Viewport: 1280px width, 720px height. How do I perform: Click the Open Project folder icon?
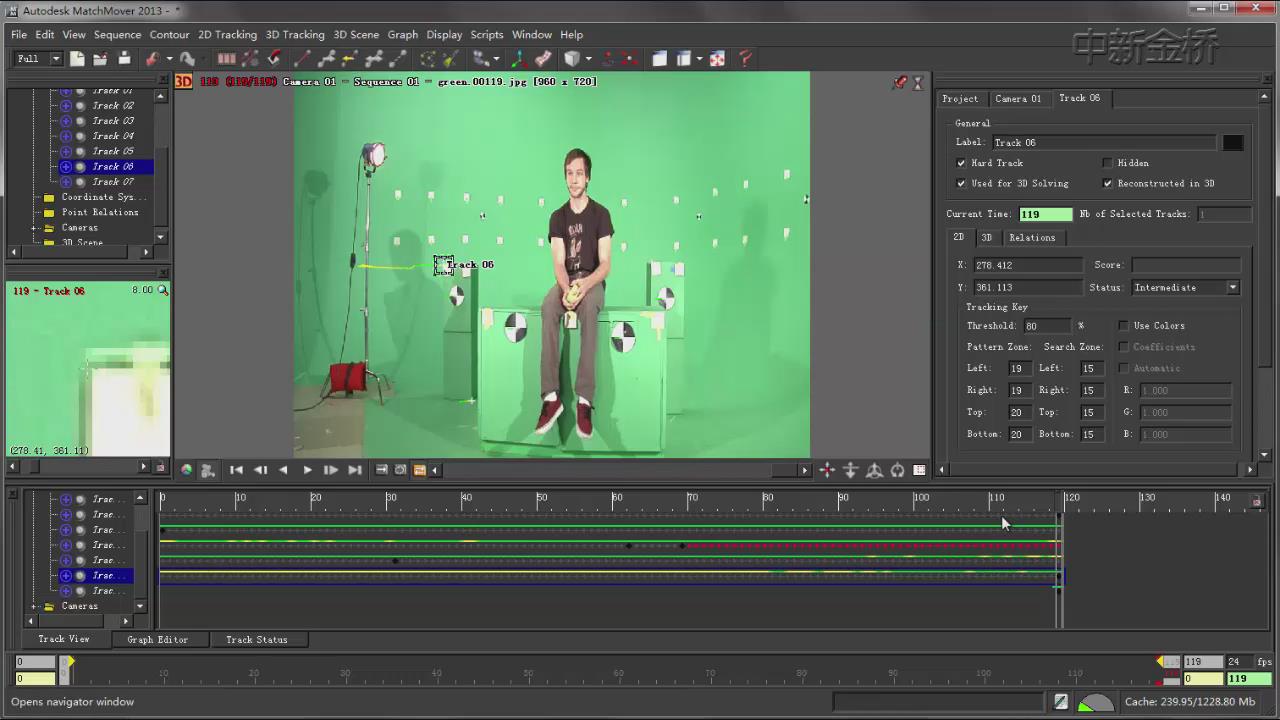100,59
